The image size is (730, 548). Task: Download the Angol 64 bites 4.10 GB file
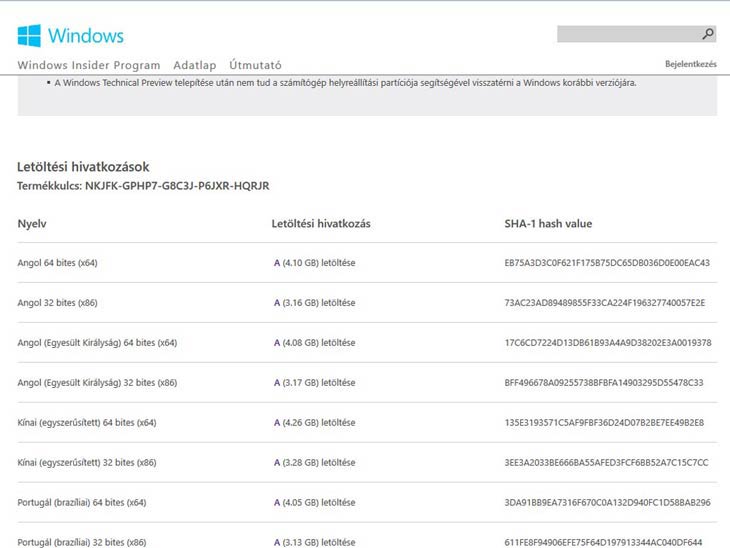click(x=314, y=263)
